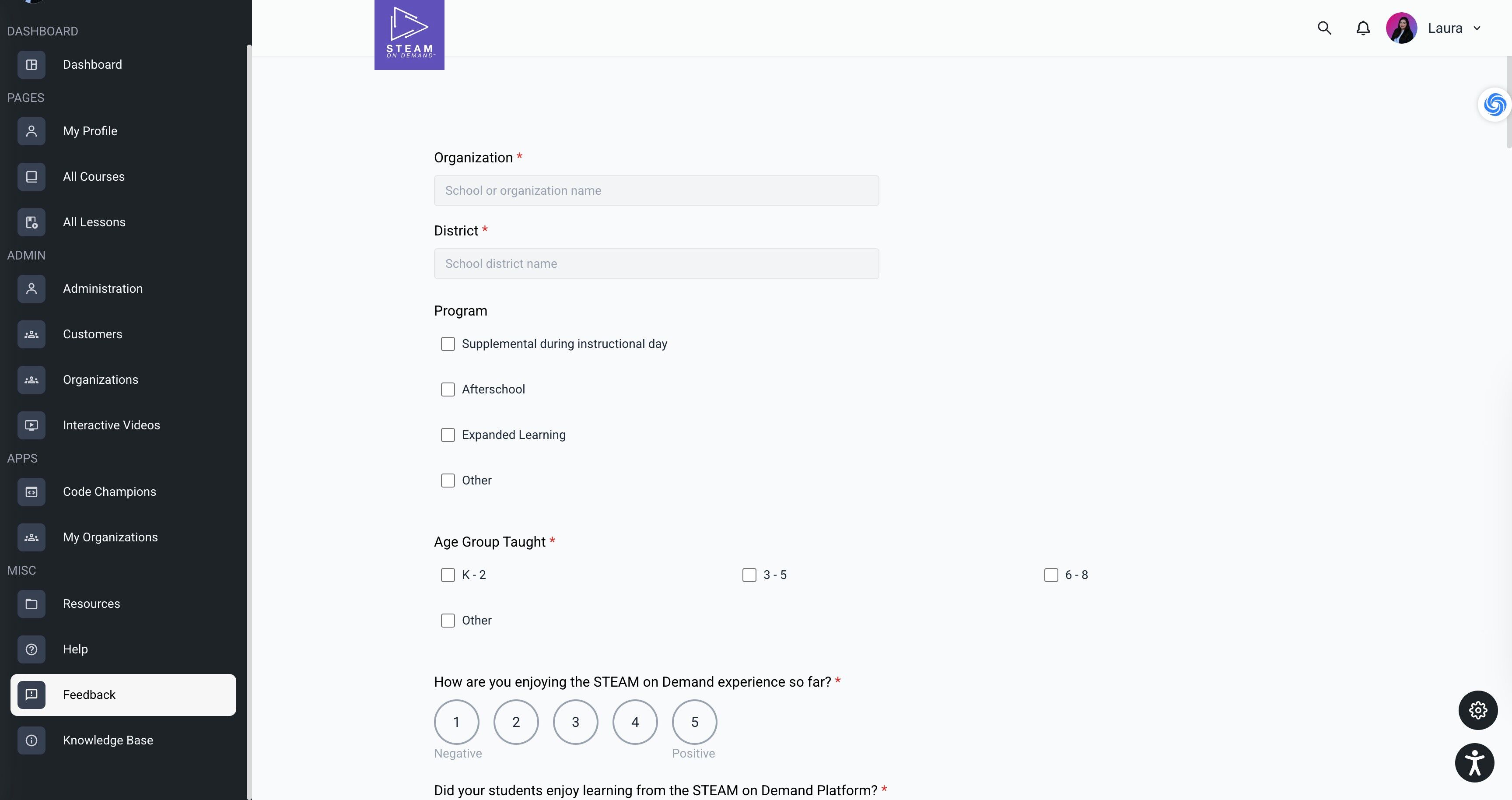Click the Interactive Videos sidebar icon

click(31, 425)
